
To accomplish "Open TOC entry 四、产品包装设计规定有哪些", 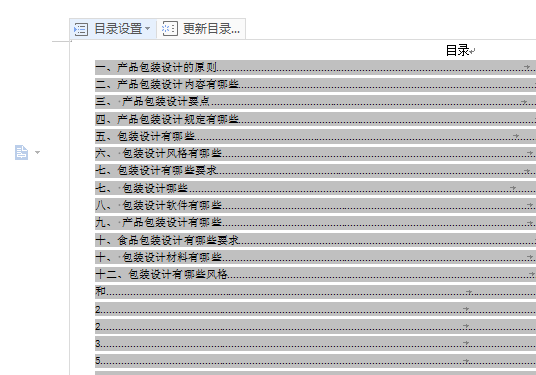I will pos(316,119).
